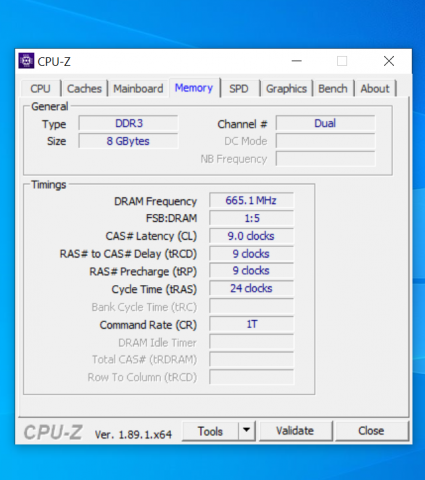The height and width of the screenshot is (480, 425).
Task: Click the 1:5 FSB:DRAM ratio value
Action: [x=251, y=218]
